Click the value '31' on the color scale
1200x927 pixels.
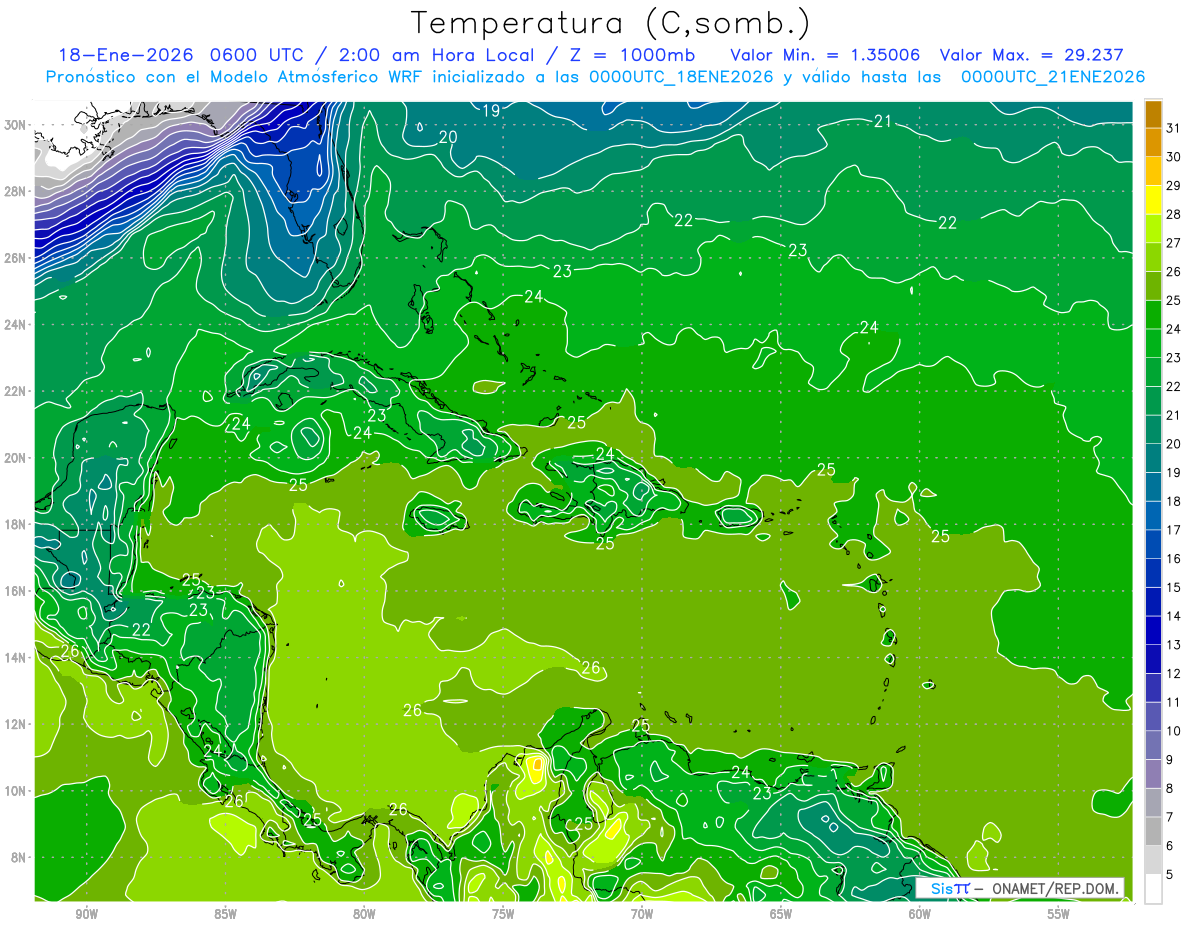[1174, 128]
